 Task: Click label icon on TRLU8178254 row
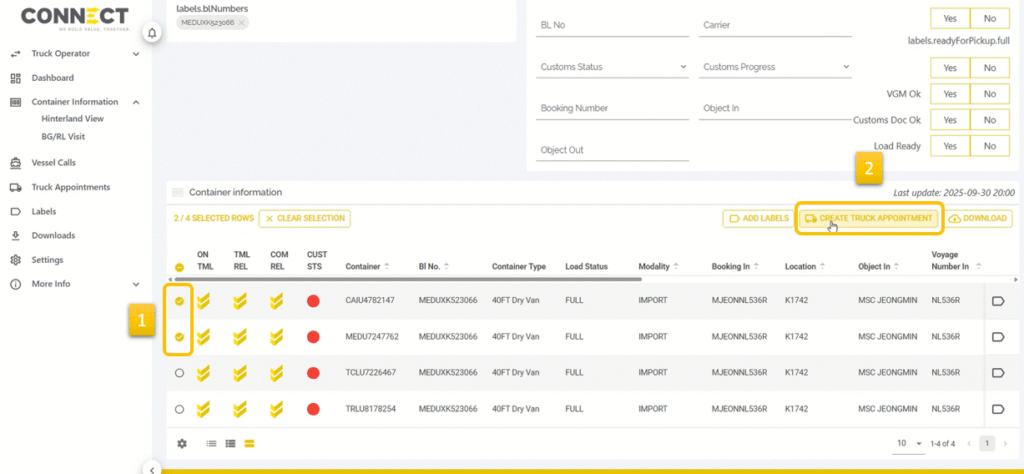tap(997, 409)
